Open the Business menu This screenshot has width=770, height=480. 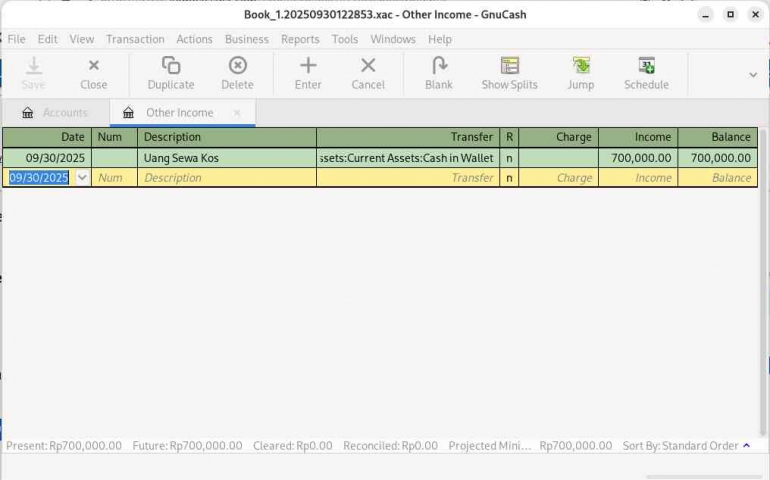point(246,39)
